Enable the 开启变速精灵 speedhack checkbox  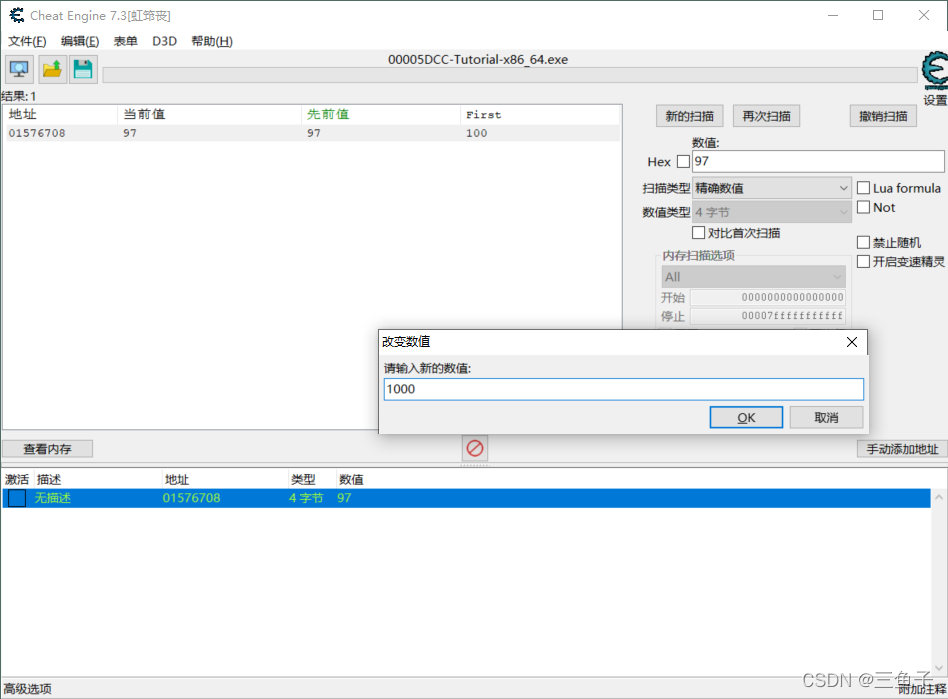click(x=863, y=262)
